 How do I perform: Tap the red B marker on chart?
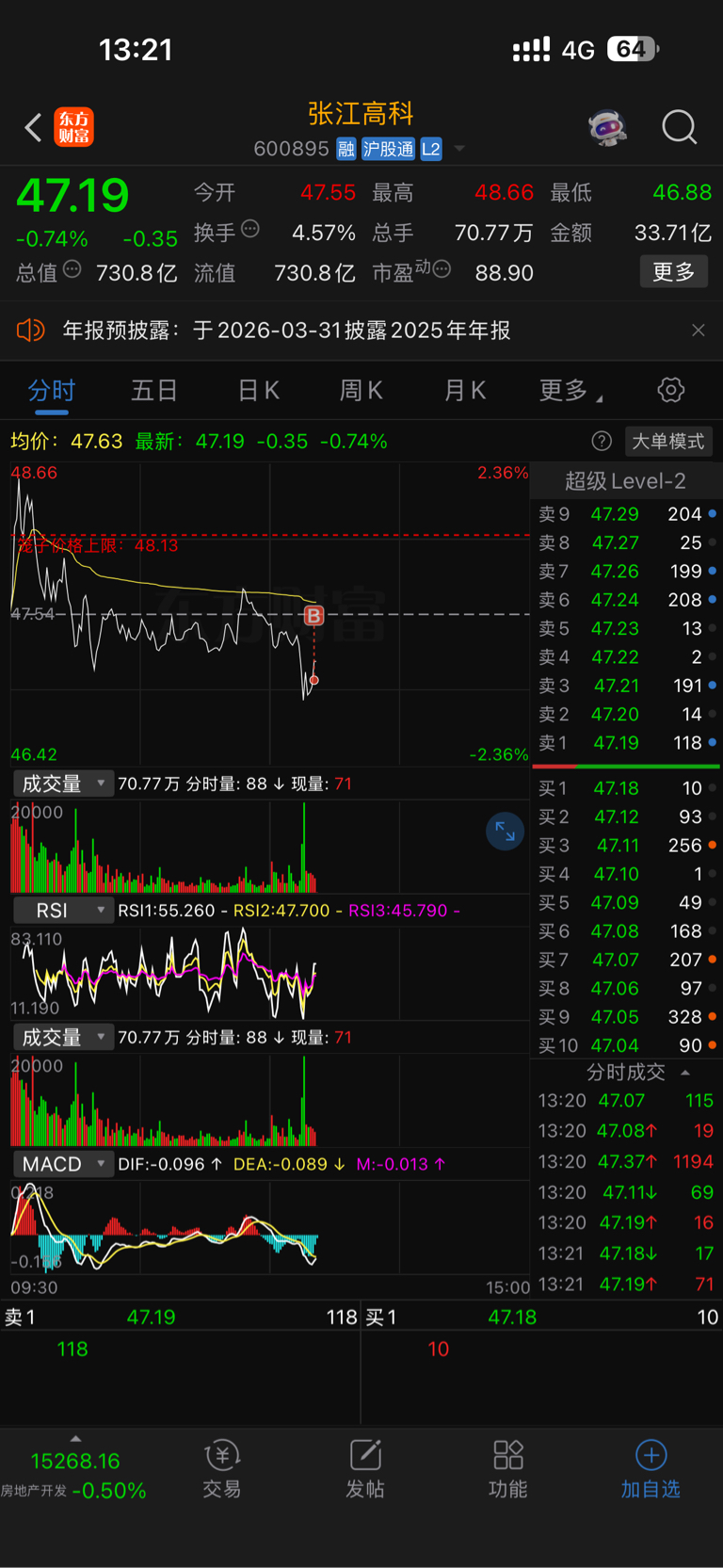[x=314, y=616]
